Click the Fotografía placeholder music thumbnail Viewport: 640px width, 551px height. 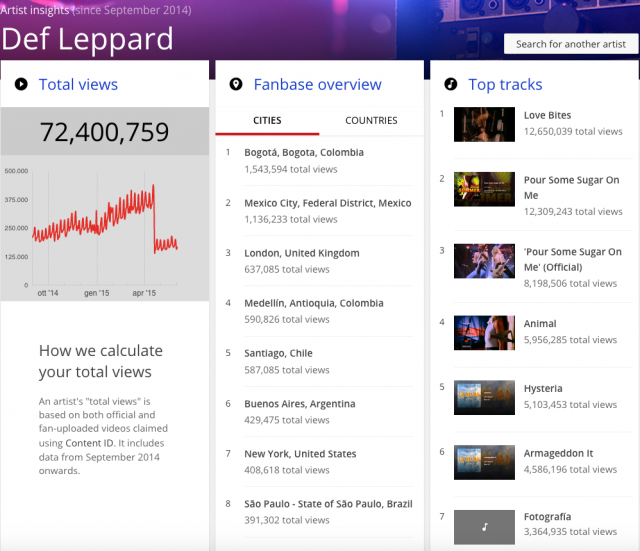pyautogui.click(x=484, y=526)
